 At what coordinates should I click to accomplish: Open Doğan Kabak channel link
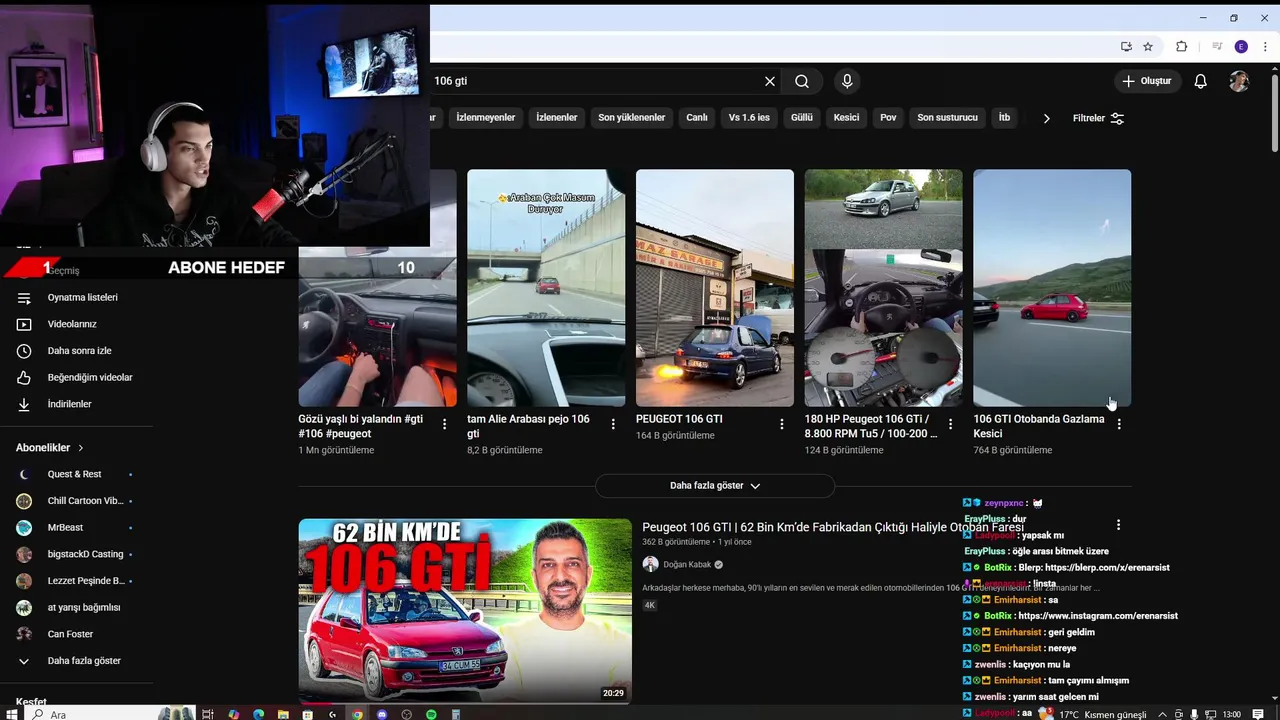point(687,564)
